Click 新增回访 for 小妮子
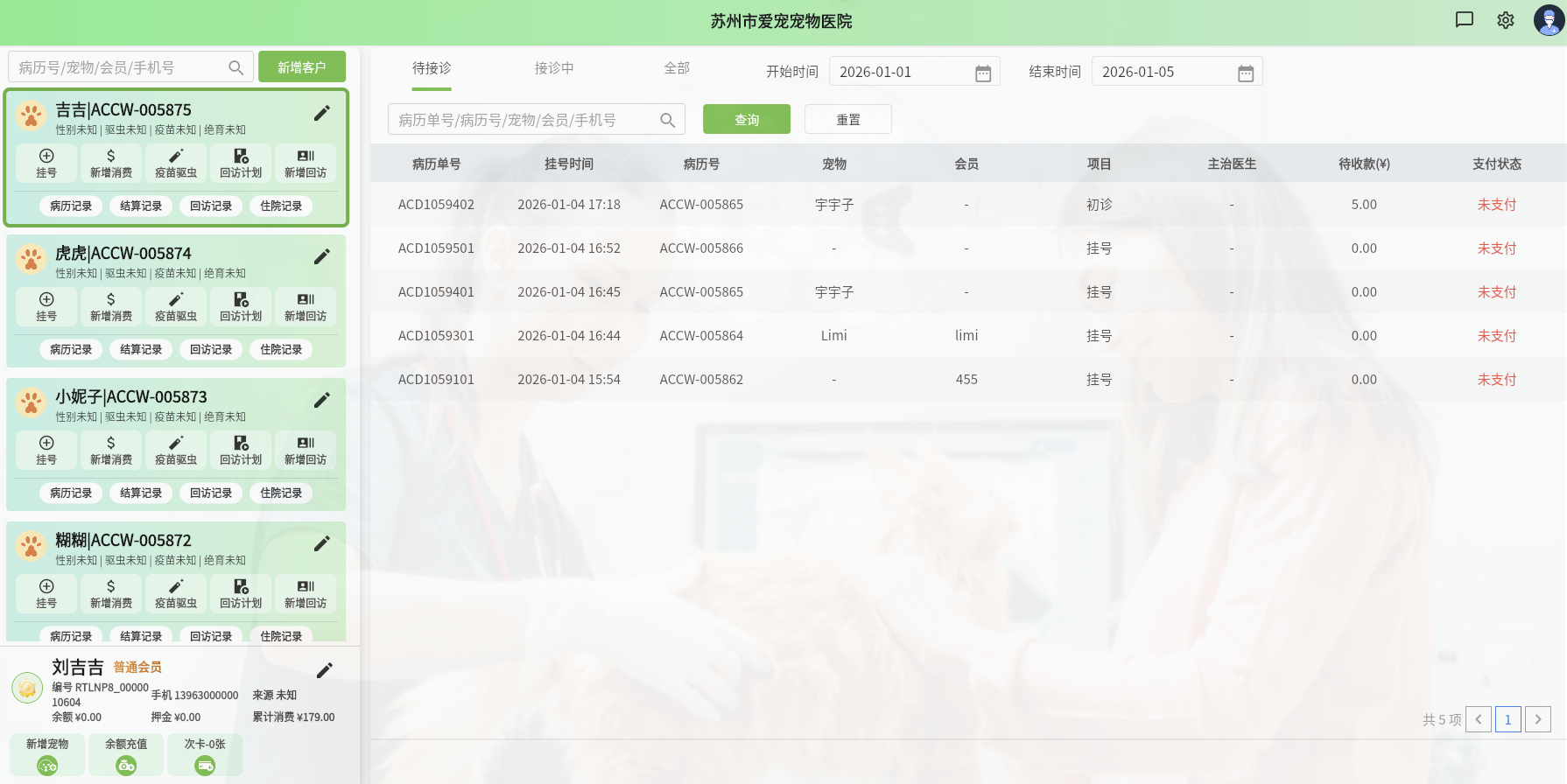 (x=306, y=451)
